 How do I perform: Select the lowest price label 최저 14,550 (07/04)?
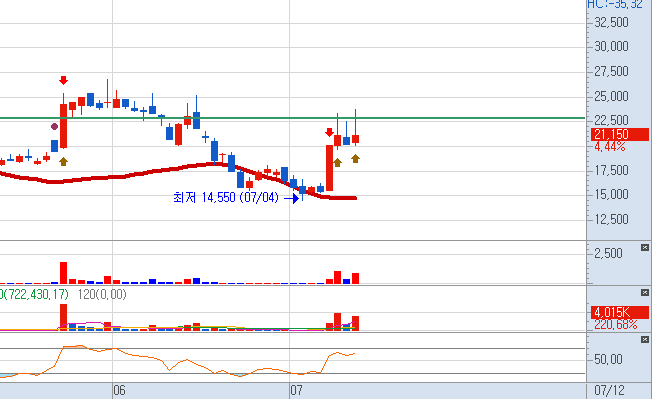point(226,197)
